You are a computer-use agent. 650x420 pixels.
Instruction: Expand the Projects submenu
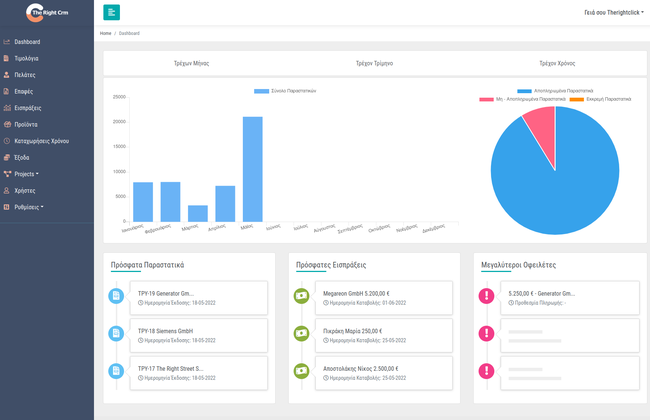pos(27,174)
